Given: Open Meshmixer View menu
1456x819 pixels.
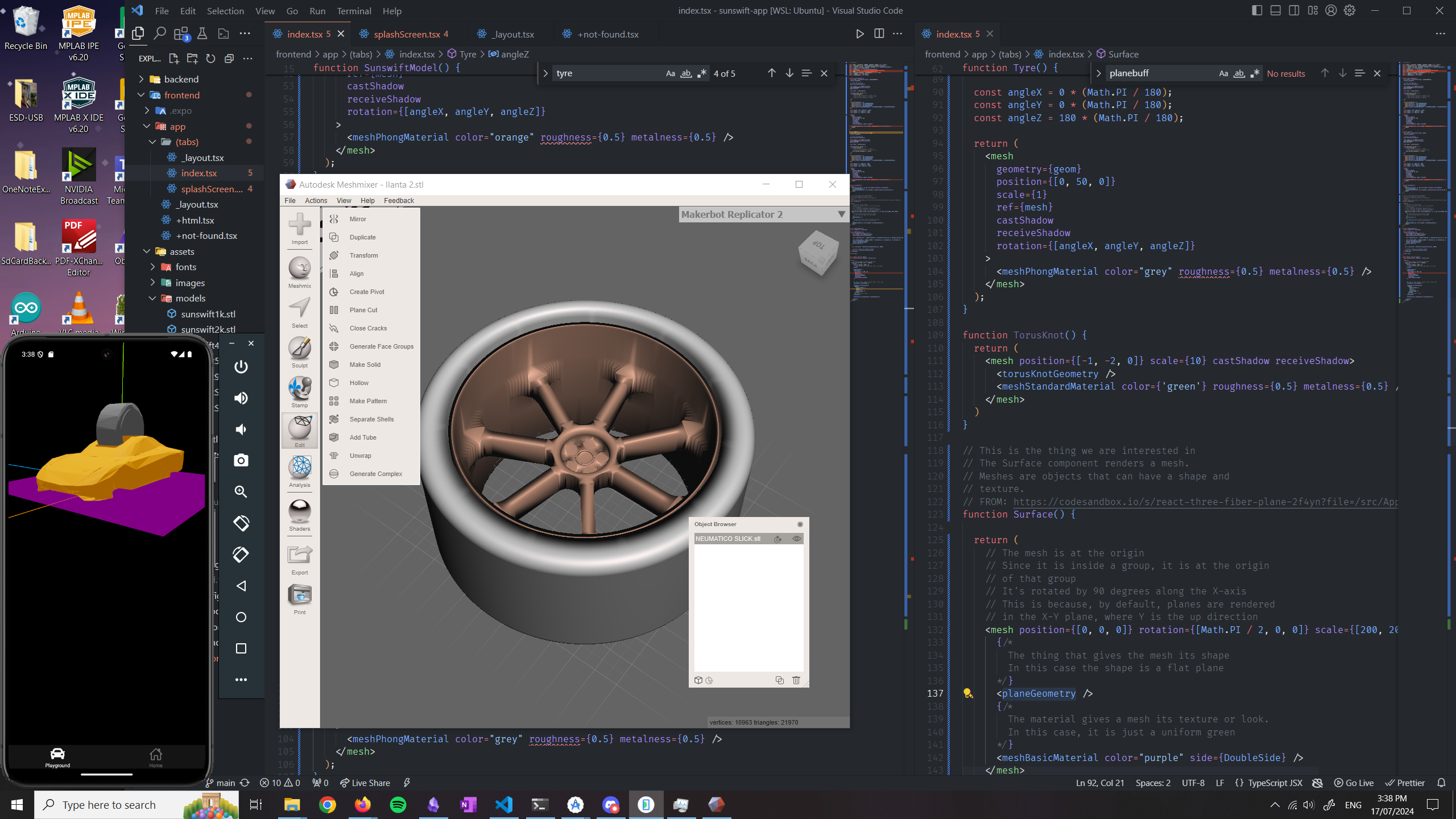Looking at the screenshot, I should (344, 200).
